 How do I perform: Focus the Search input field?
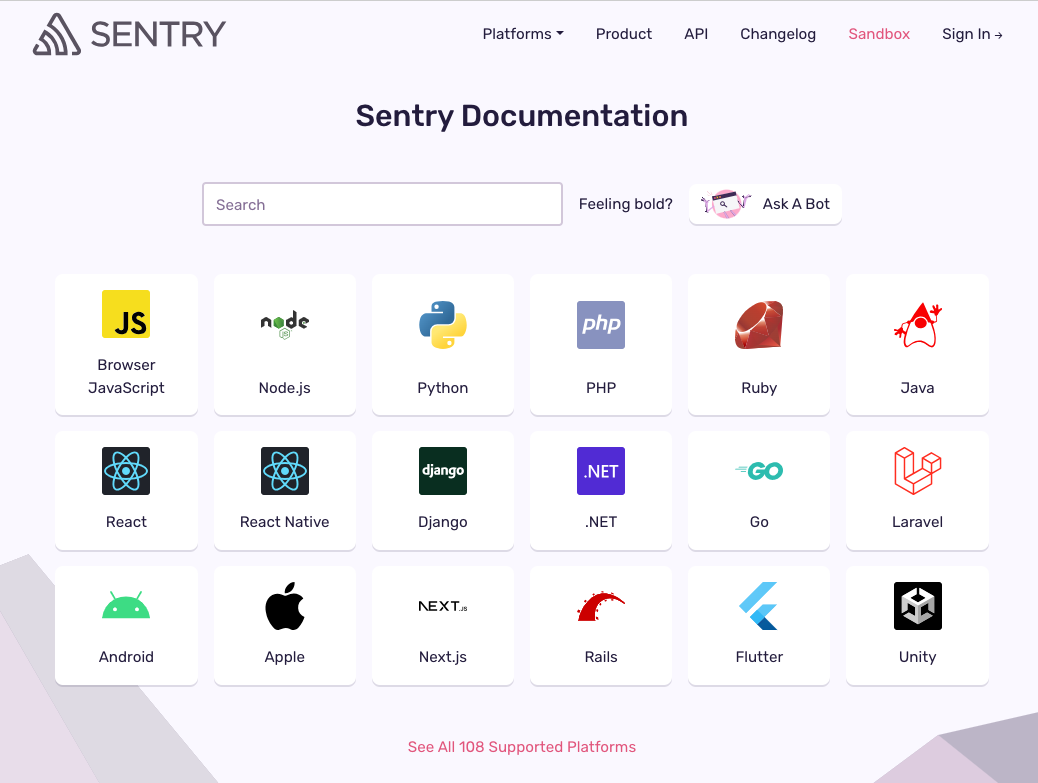tap(383, 204)
